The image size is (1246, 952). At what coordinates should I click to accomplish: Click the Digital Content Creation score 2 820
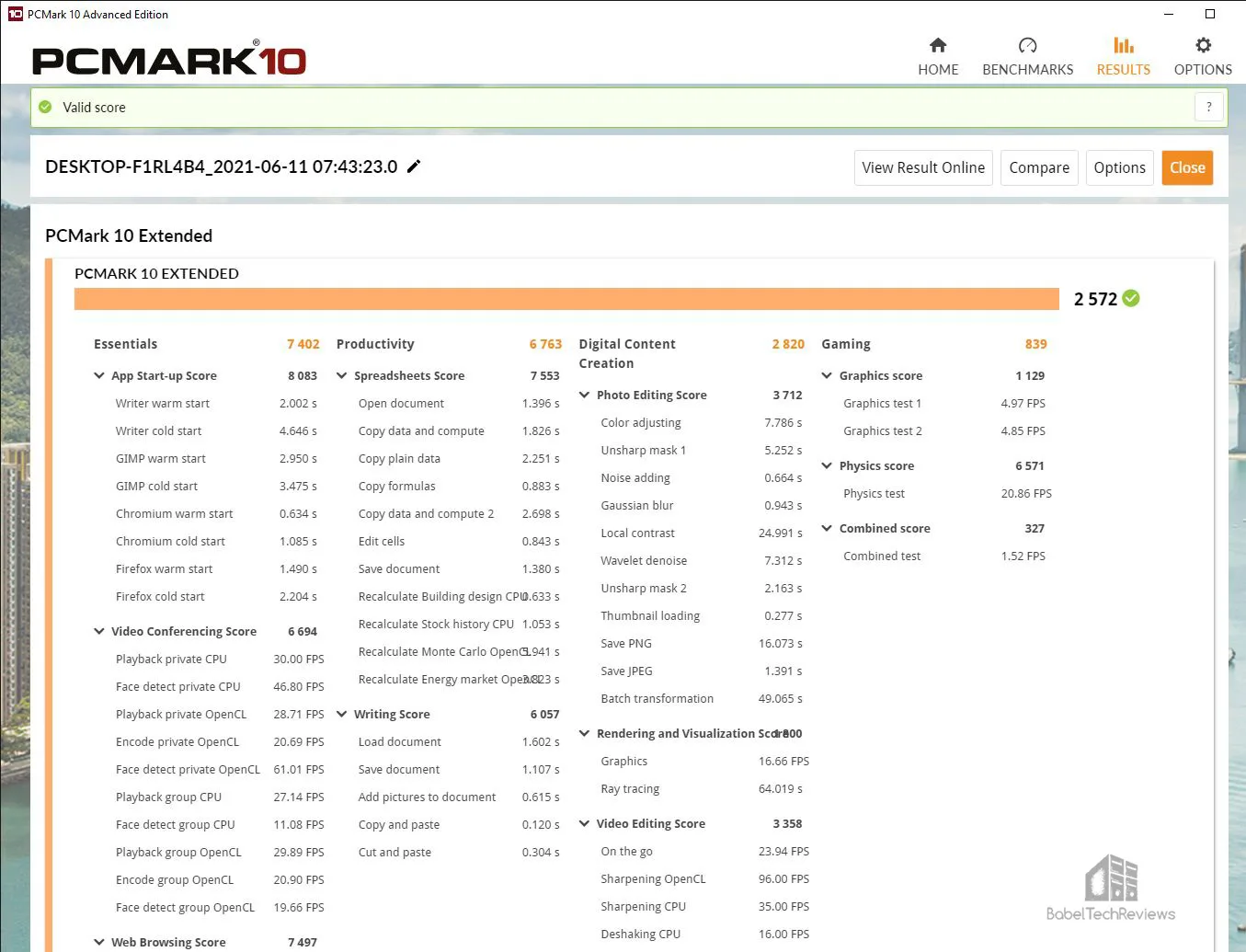pyautogui.click(x=788, y=344)
